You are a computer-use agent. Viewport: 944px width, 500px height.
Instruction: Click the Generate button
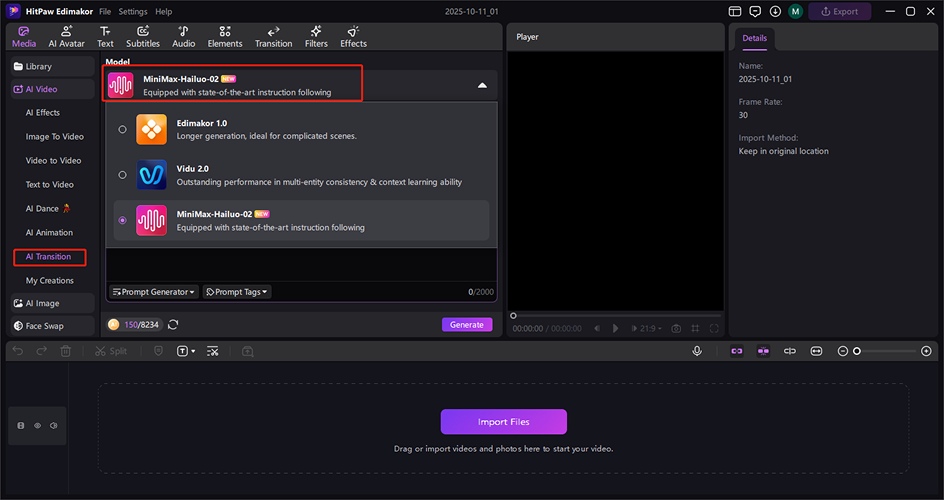click(467, 324)
